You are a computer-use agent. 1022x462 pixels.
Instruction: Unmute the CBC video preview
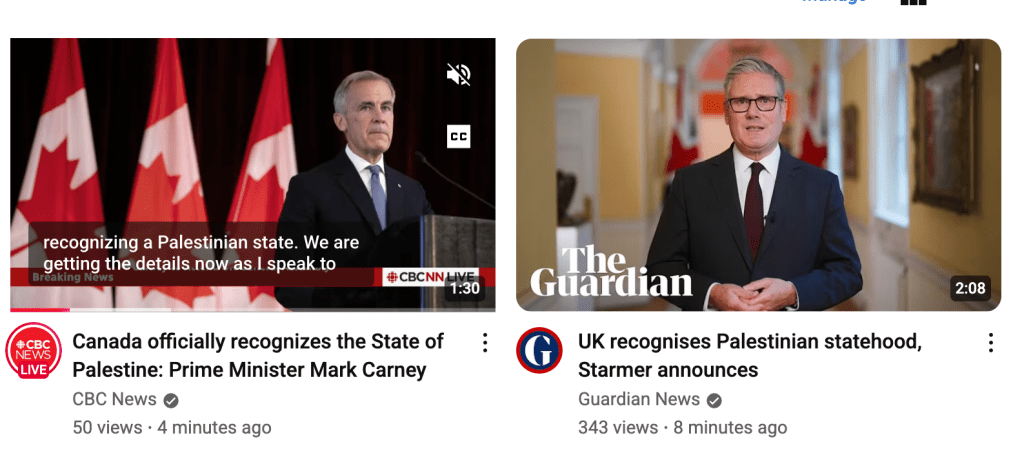coord(458,76)
